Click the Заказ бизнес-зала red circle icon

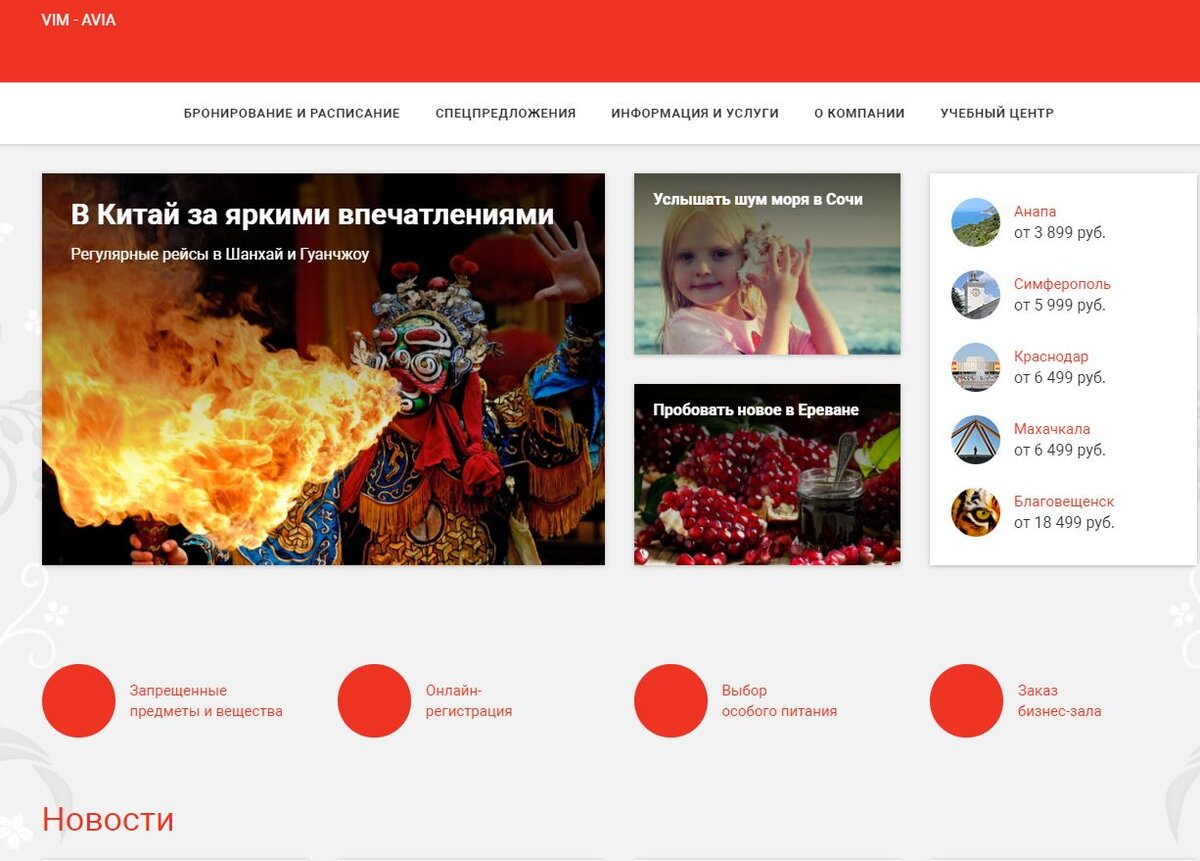[966, 700]
